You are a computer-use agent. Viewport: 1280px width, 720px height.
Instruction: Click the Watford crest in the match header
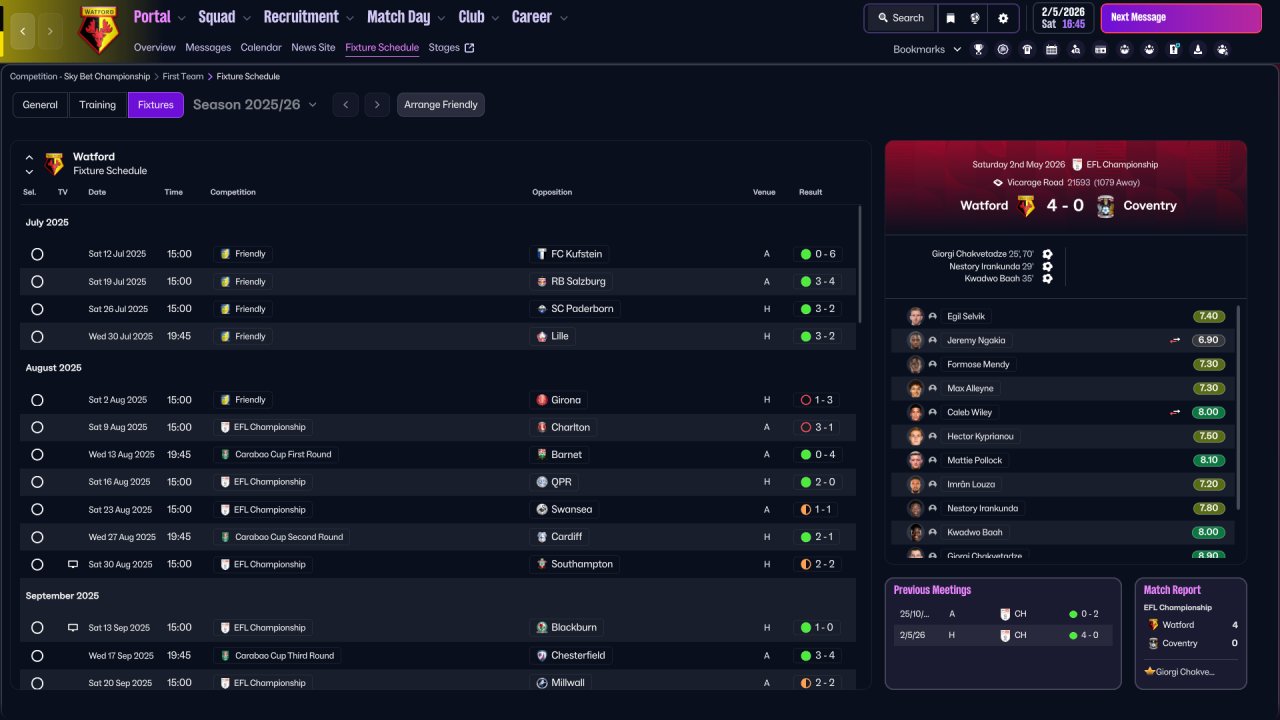pyautogui.click(x=1027, y=206)
